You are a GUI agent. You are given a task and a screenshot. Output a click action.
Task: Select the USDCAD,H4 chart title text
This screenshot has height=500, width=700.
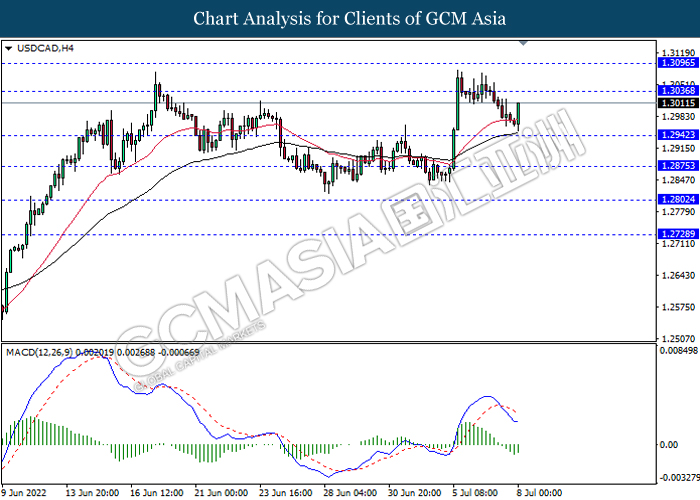(45, 48)
